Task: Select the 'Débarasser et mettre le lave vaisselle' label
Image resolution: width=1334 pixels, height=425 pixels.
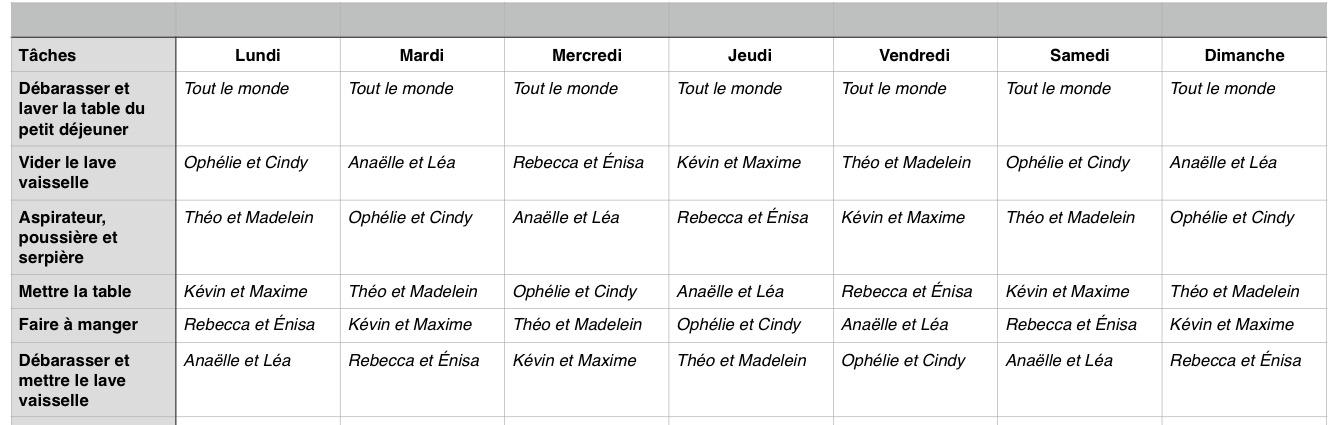Action: pos(94,379)
